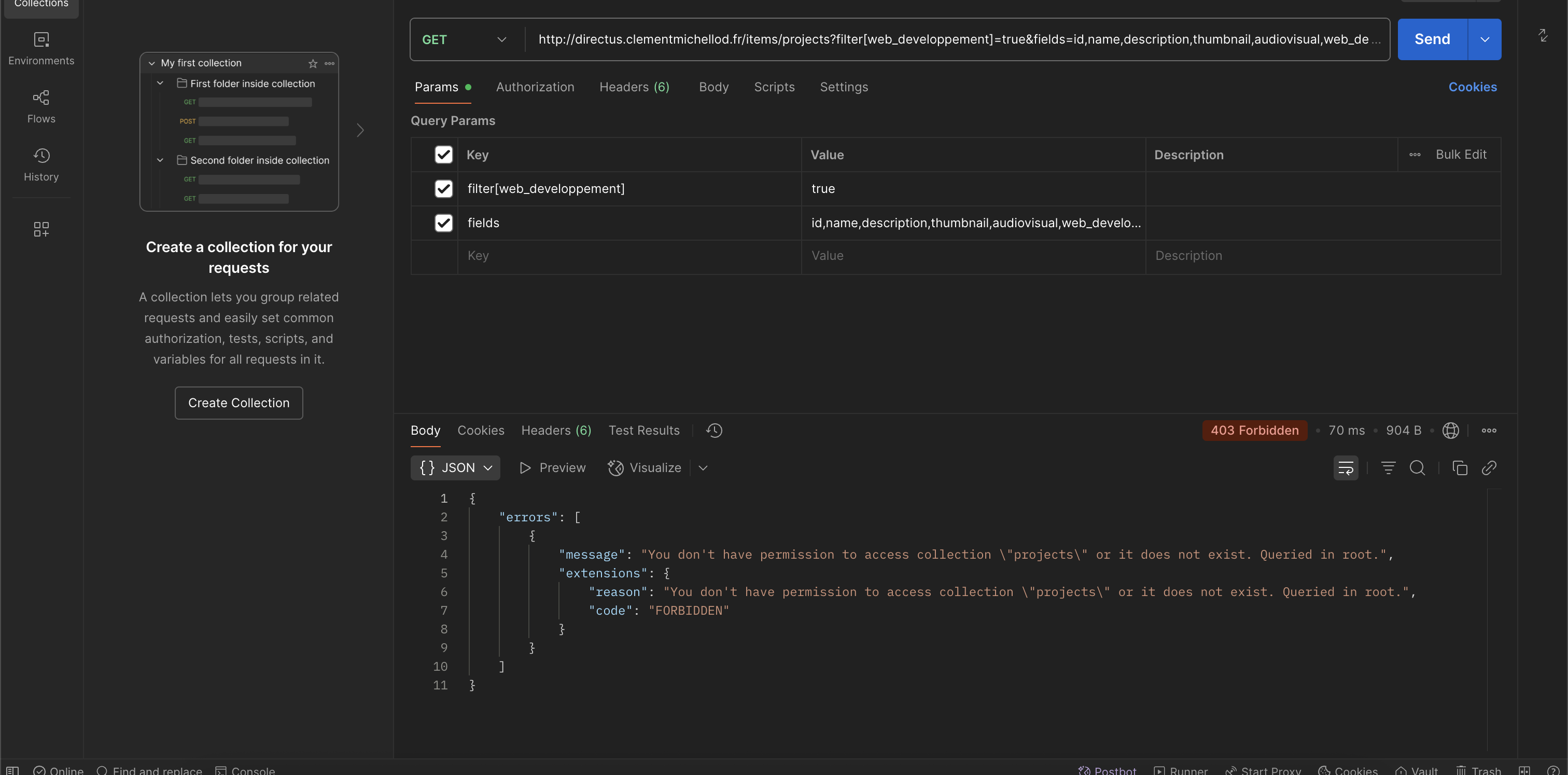Collapse Second folder inside collection
The image size is (1568, 775).
click(x=160, y=160)
